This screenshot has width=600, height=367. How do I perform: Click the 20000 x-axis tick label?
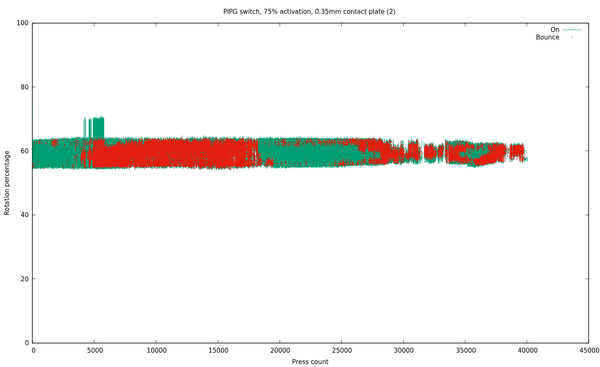tap(280, 351)
